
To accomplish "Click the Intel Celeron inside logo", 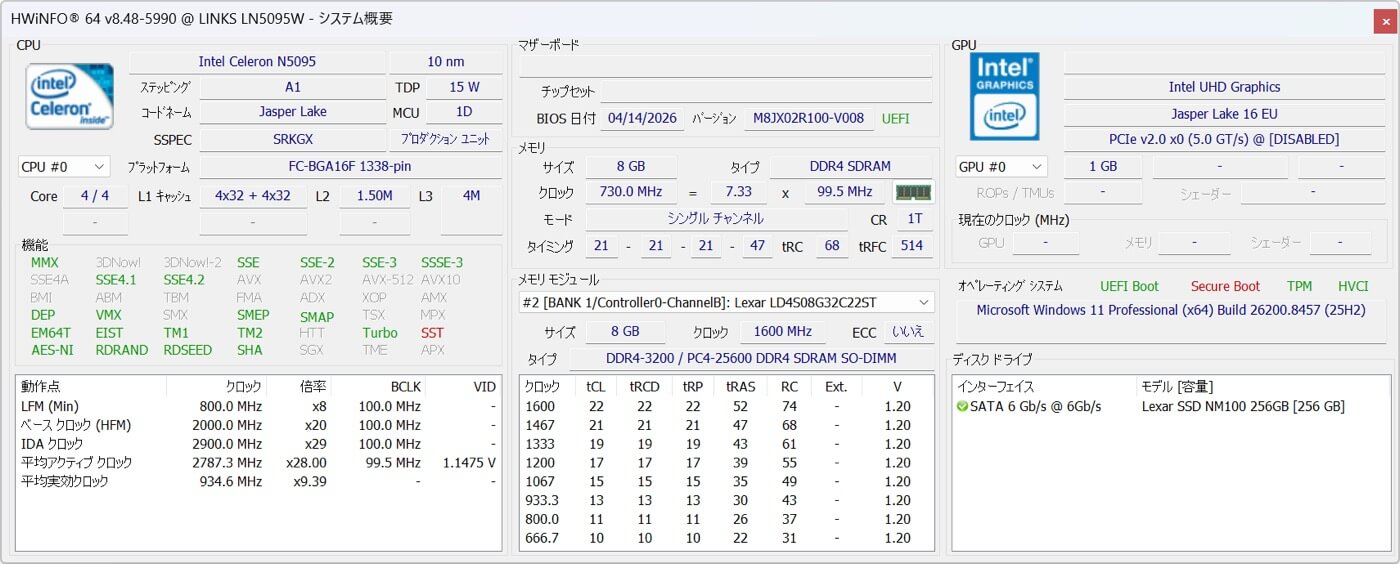I will point(70,97).
